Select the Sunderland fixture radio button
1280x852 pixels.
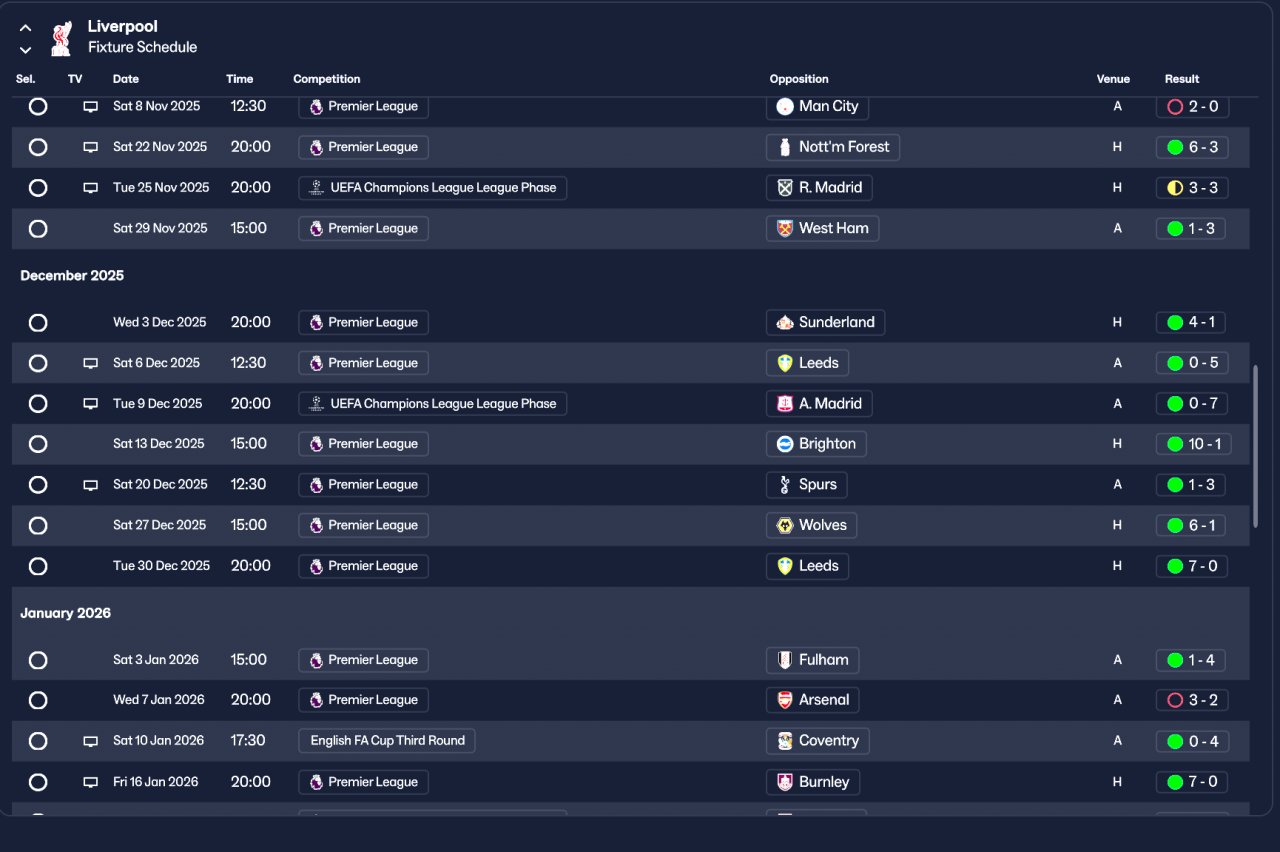[38, 323]
